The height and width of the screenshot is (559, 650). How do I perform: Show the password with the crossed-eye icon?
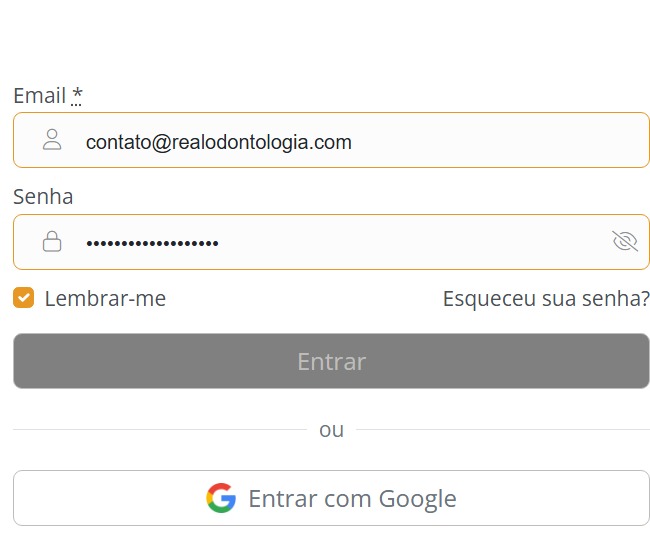coord(624,241)
